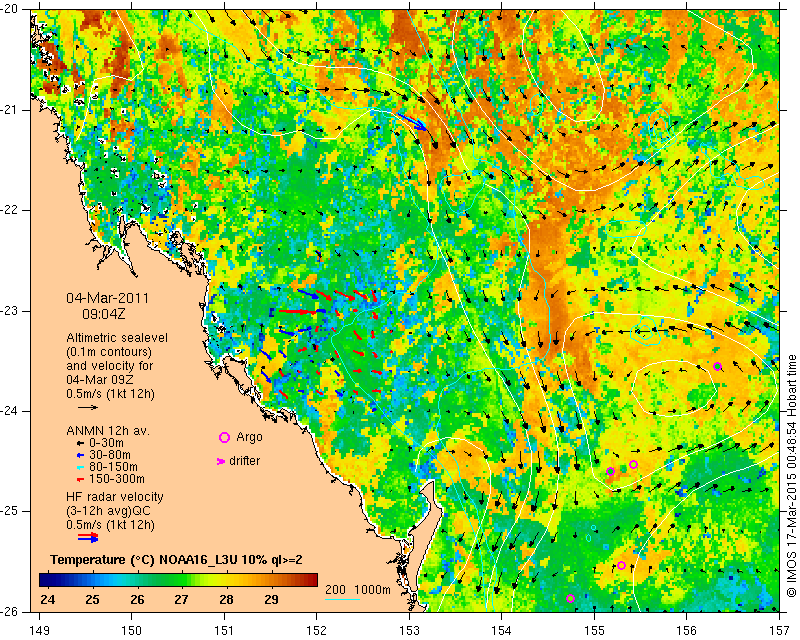This screenshot has height=640, width=800.
Task: Click the '200 1000m' bathymetry label
Action: coord(358,589)
